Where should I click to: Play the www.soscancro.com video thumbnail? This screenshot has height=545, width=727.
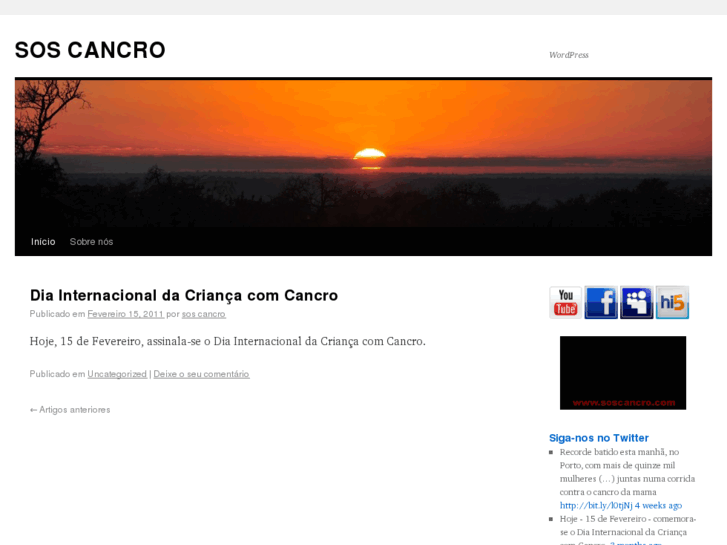623,373
